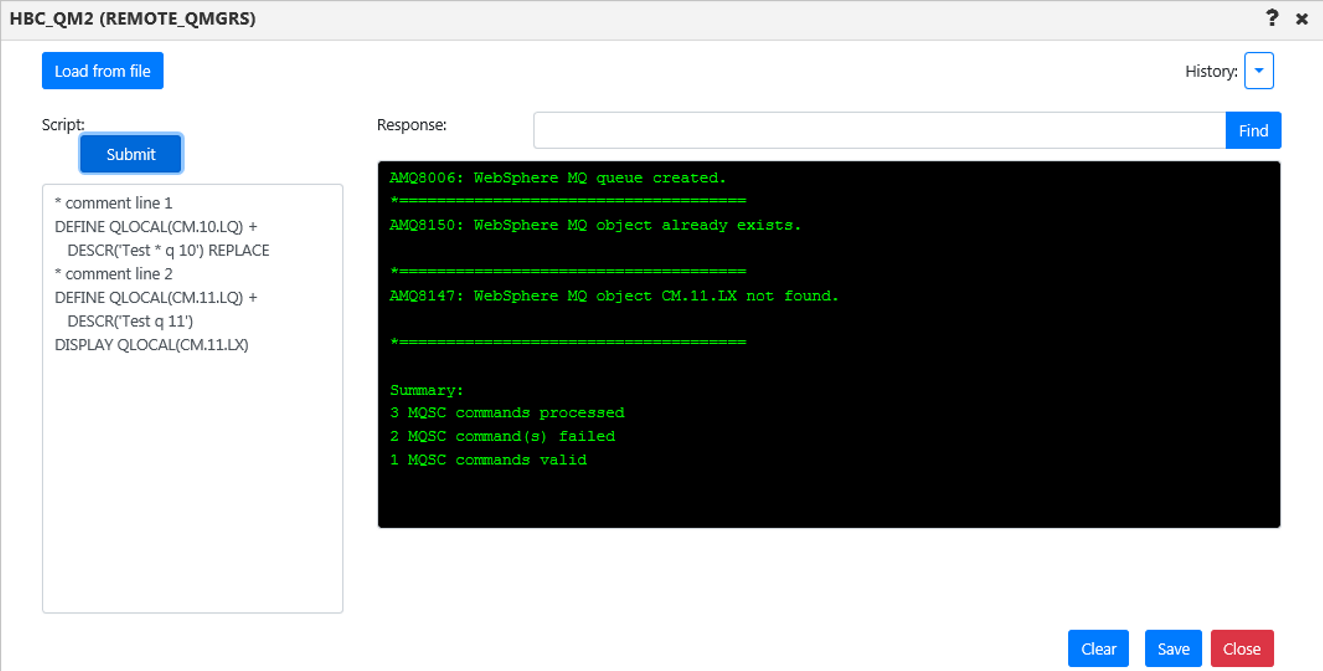
Task: Click the 'Summary:' line in response
Action: (x=427, y=390)
